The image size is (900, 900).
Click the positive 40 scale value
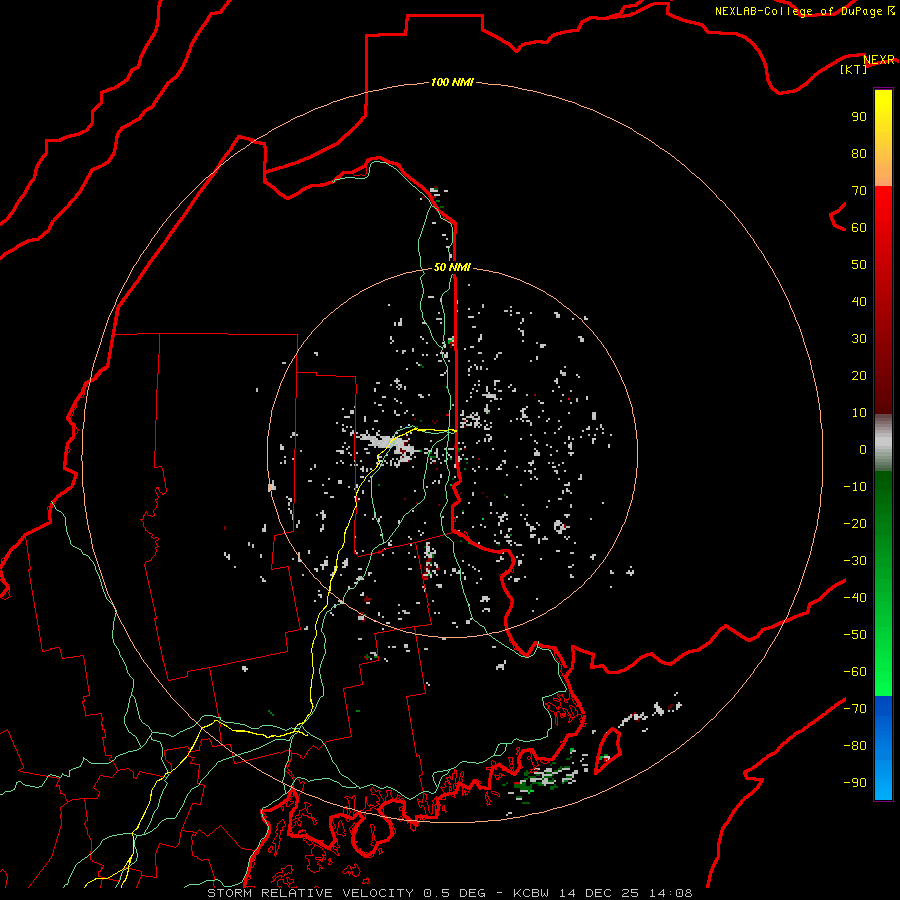(x=859, y=301)
